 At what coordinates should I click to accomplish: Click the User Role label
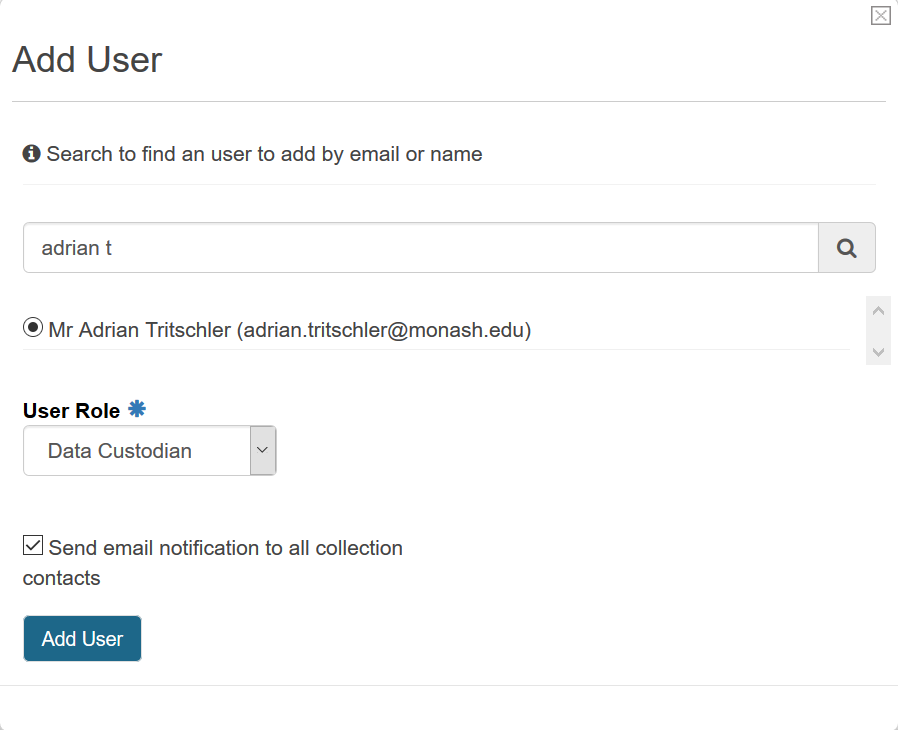(x=71, y=411)
